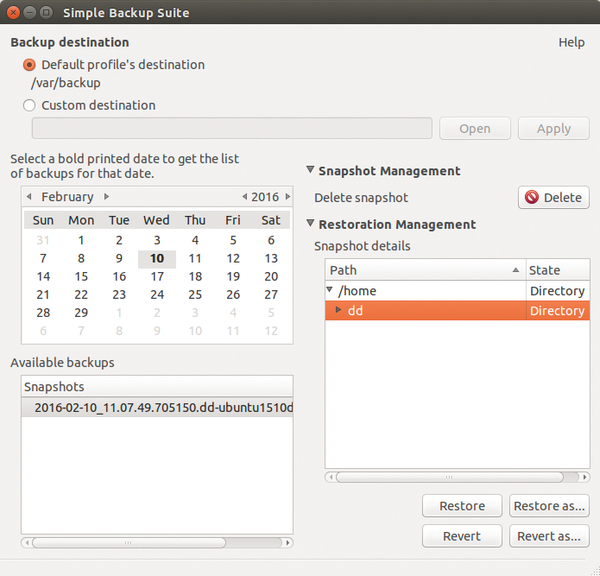
Task: Minimize the Simple Backup Suite window
Action: pos(30,12)
